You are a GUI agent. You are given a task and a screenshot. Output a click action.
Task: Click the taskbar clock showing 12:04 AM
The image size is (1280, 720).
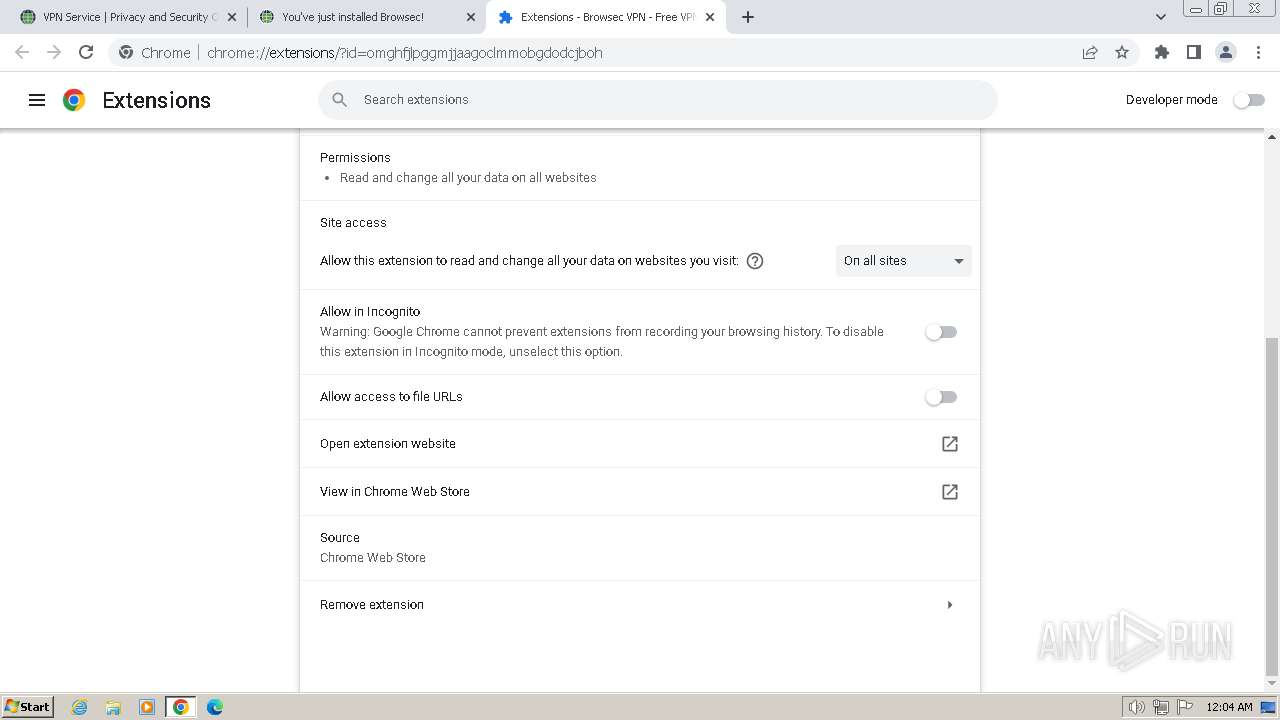point(1229,707)
